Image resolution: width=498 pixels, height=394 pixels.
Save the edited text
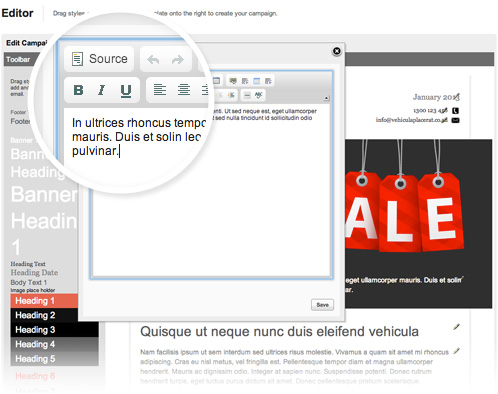pyautogui.click(x=322, y=305)
